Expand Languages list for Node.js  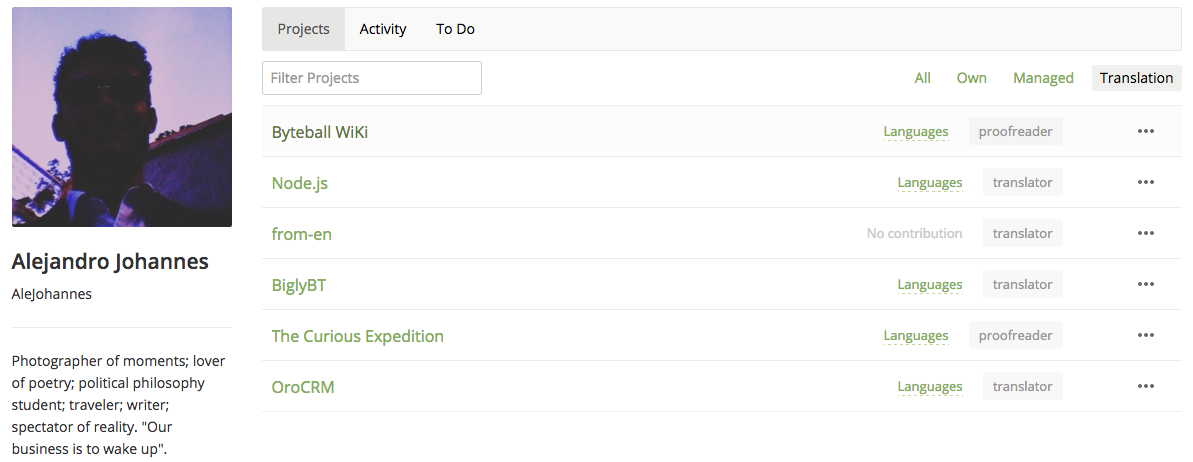pos(929,183)
